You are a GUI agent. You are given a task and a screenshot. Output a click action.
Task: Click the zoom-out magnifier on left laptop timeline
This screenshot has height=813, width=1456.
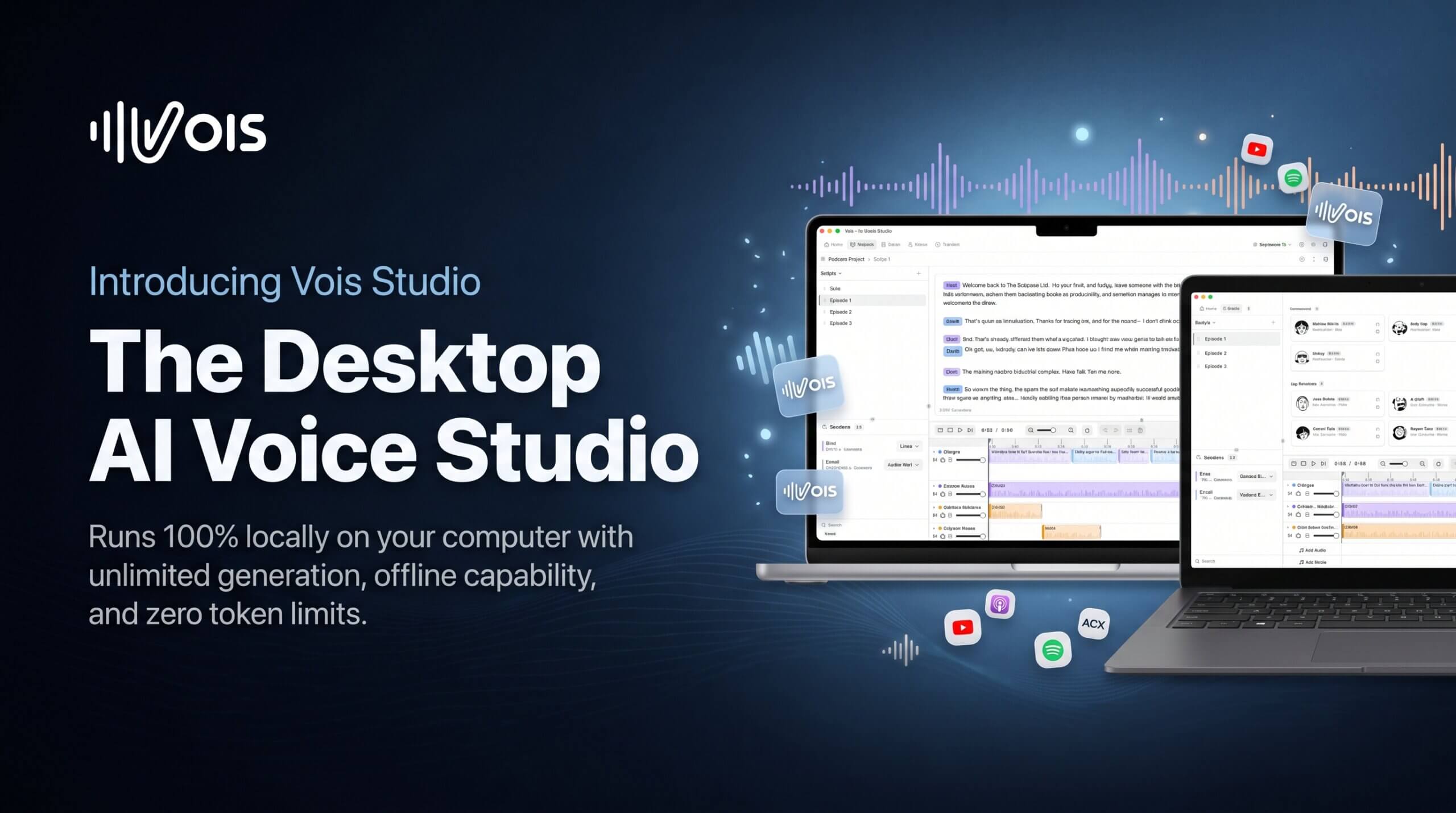coord(1031,430)
